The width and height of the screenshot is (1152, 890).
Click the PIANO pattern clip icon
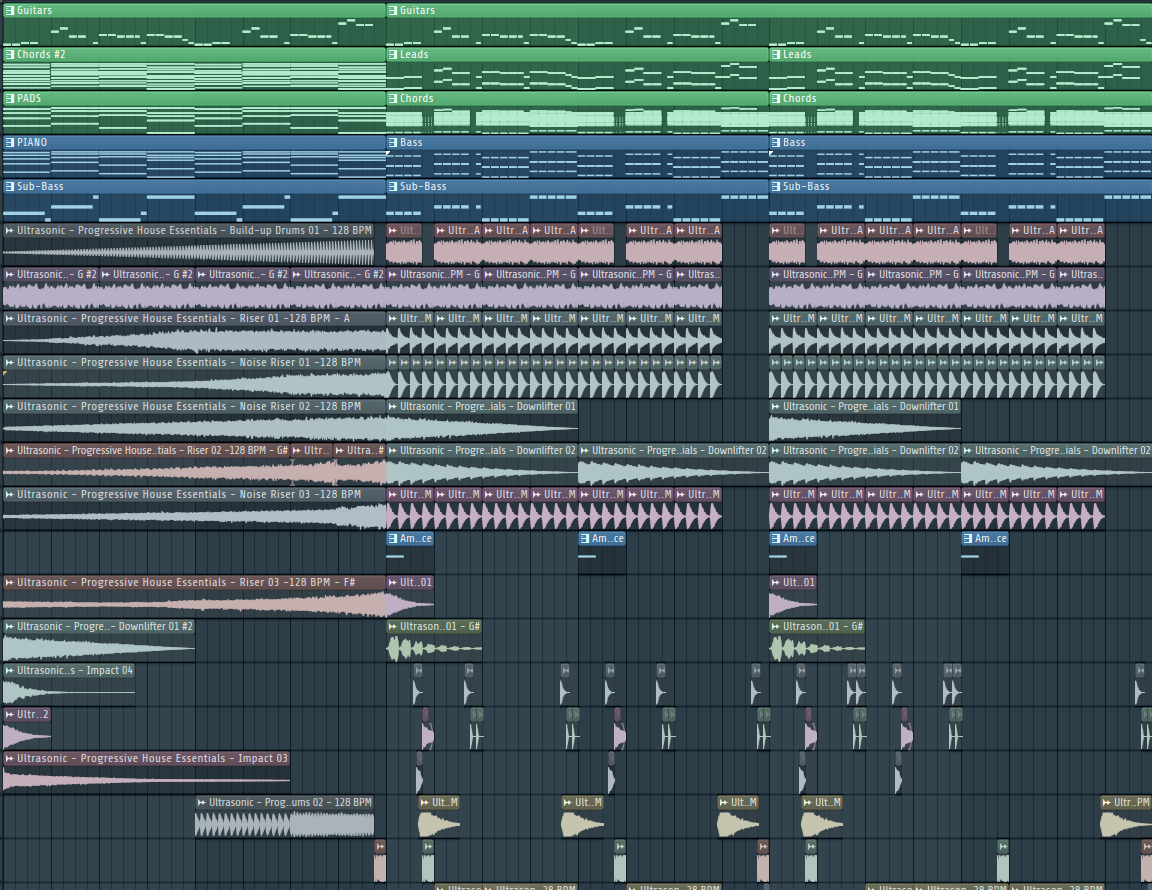(x=10, y=143)
